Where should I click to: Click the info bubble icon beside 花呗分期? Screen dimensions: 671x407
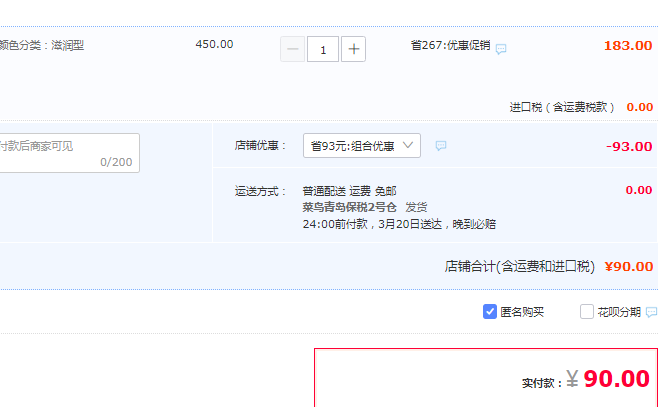[x=651, y=312]
